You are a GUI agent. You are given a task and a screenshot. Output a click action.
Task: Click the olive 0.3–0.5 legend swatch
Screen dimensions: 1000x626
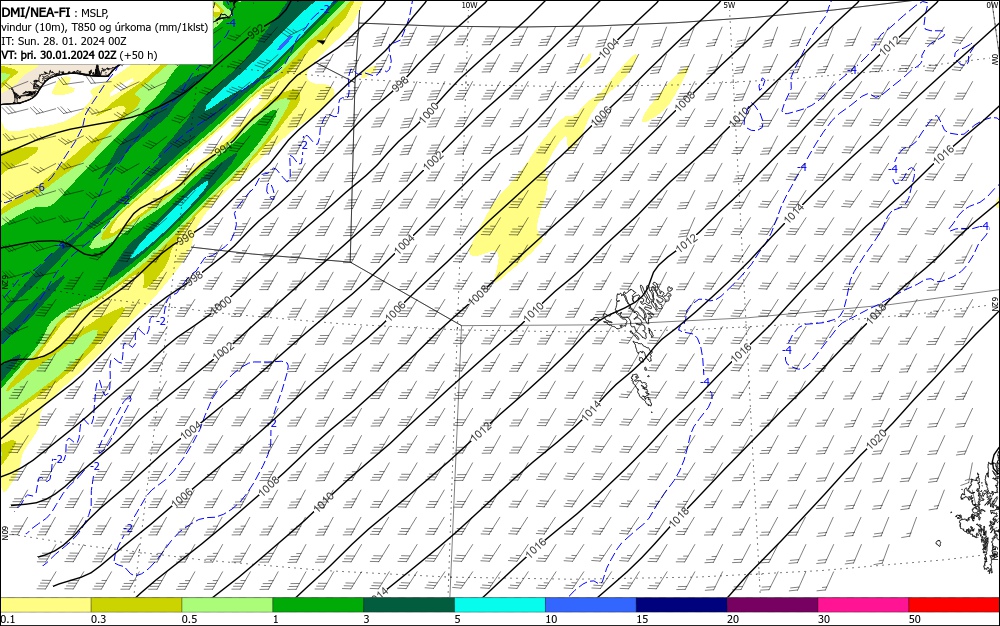[x=136, y=605]
